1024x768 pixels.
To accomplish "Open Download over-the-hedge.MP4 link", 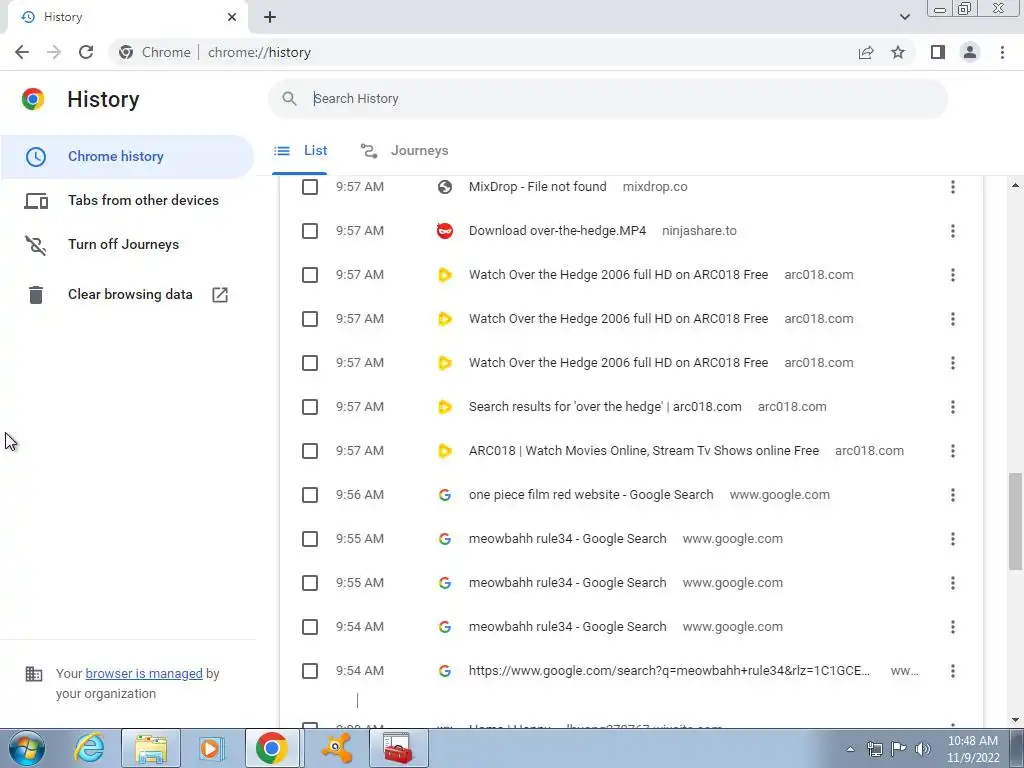I will (557, 231).
